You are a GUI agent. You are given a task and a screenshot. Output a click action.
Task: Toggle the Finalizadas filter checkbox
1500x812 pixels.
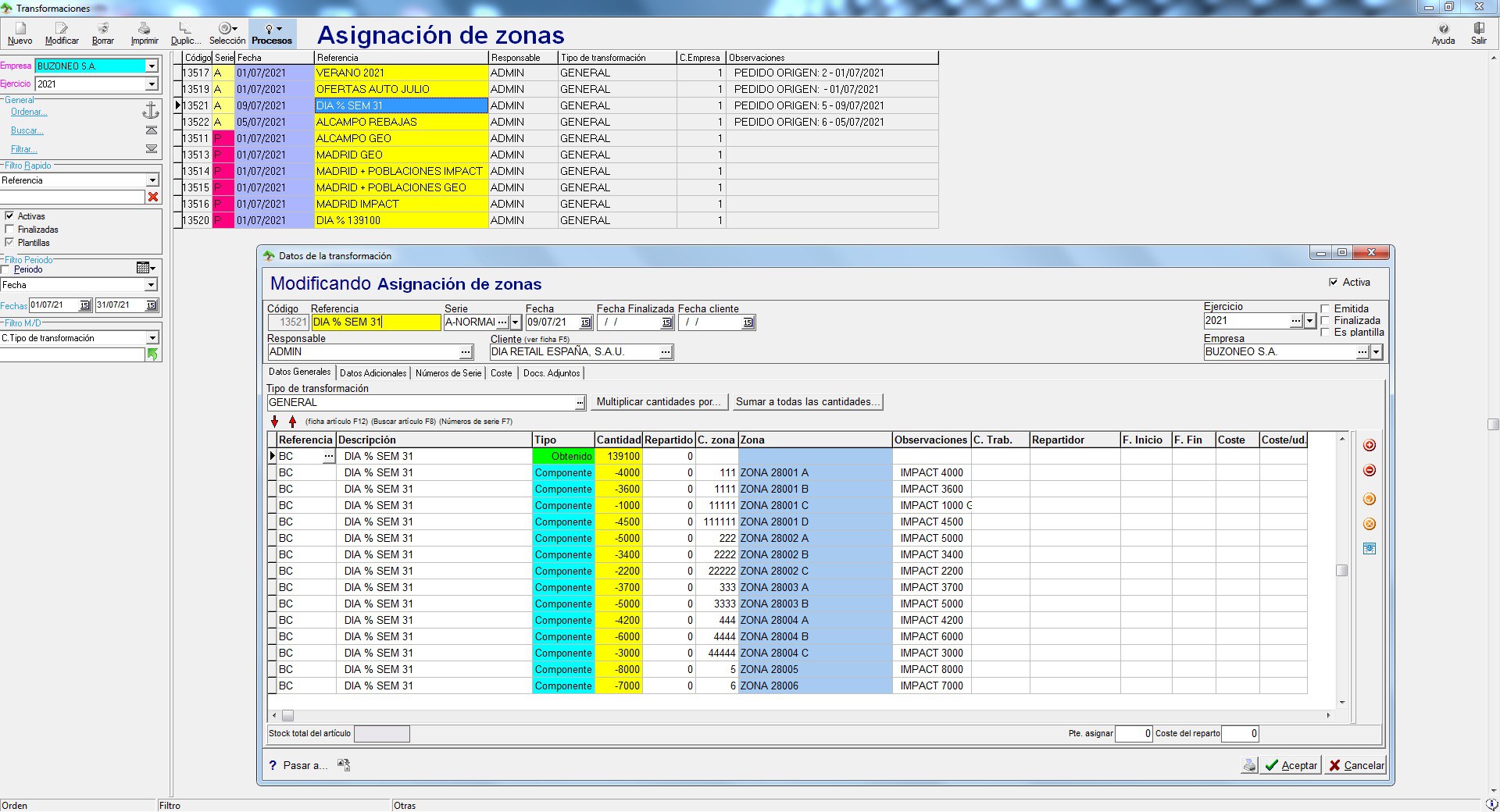(x=9, y=230)
